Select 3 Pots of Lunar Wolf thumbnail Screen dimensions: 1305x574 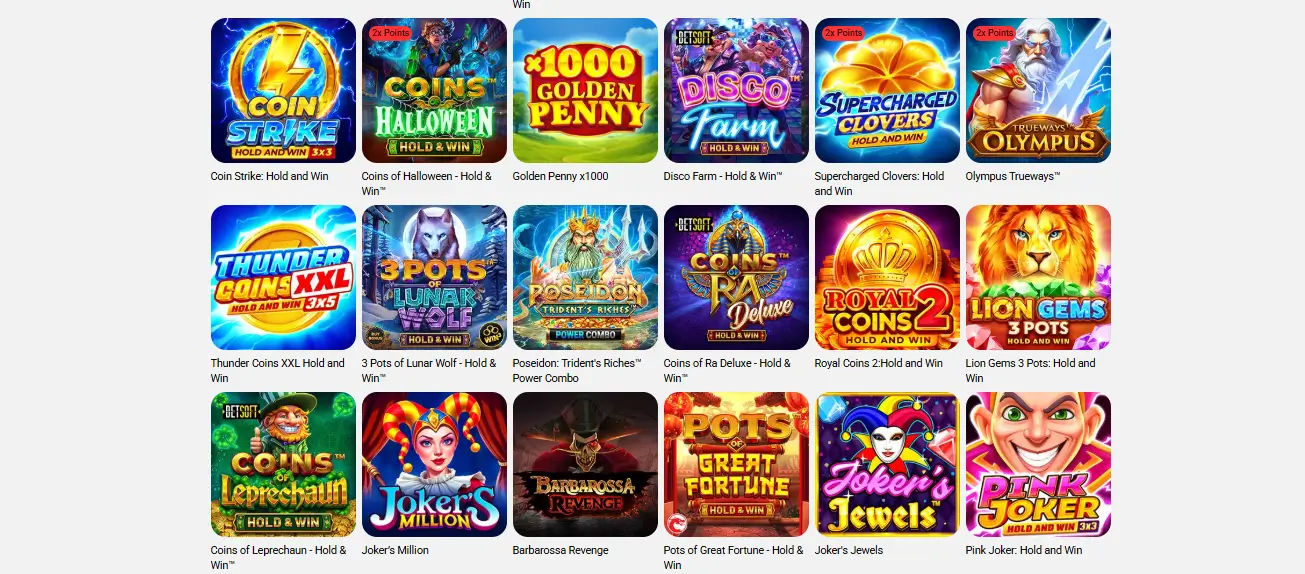(434, 277)
